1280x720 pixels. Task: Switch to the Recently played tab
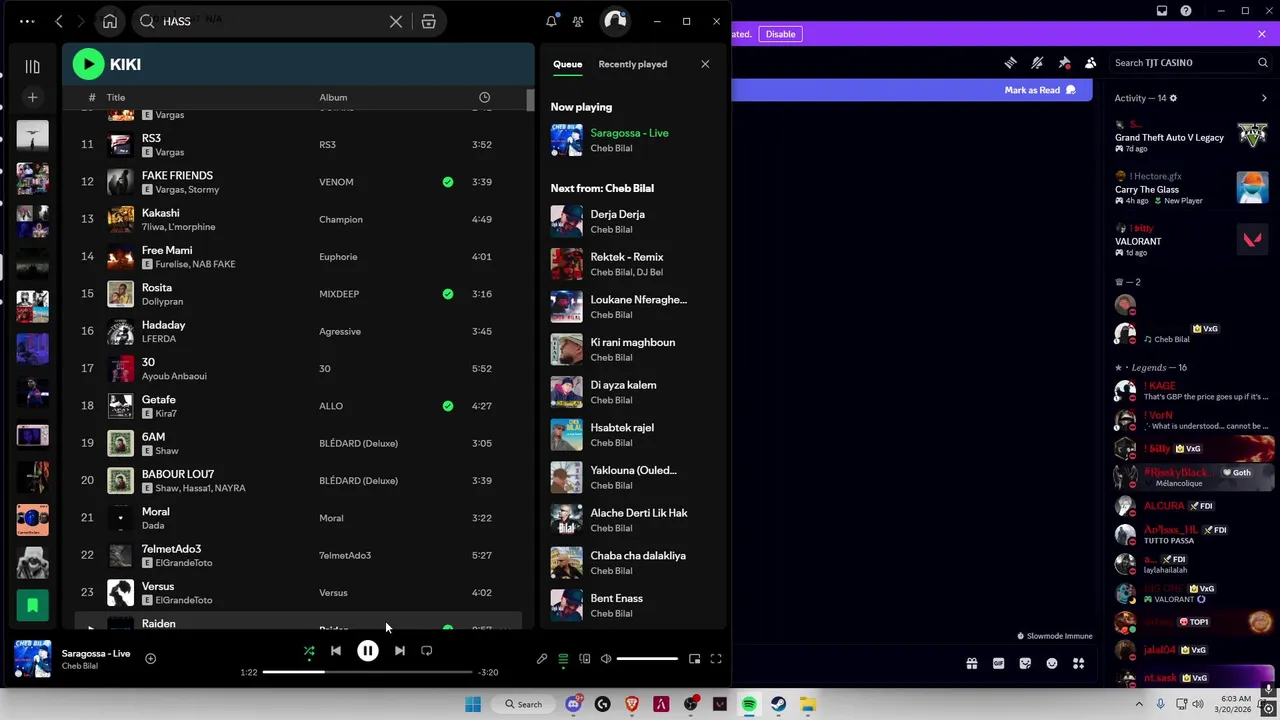(632, 64)
